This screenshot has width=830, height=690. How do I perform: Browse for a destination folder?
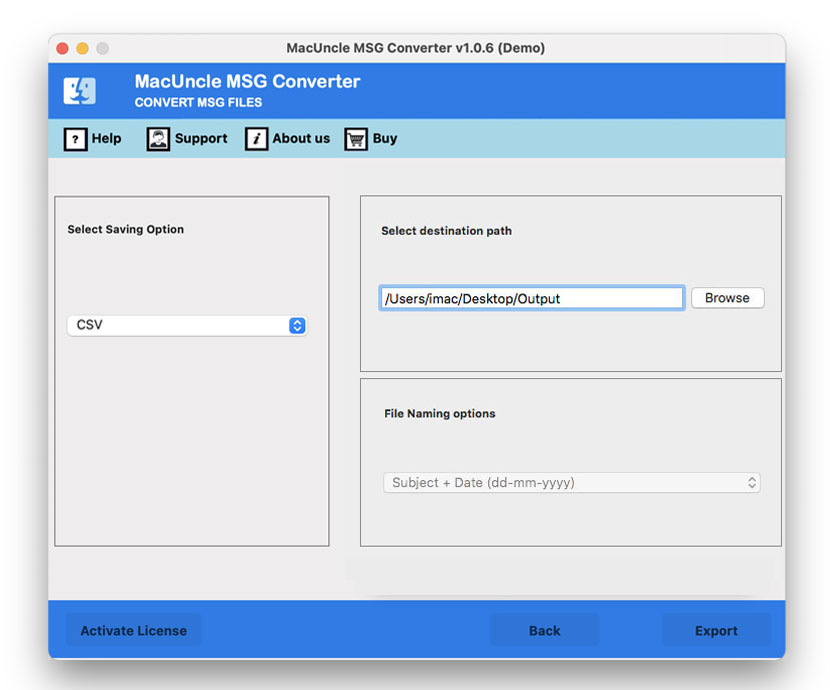[727, 297]
